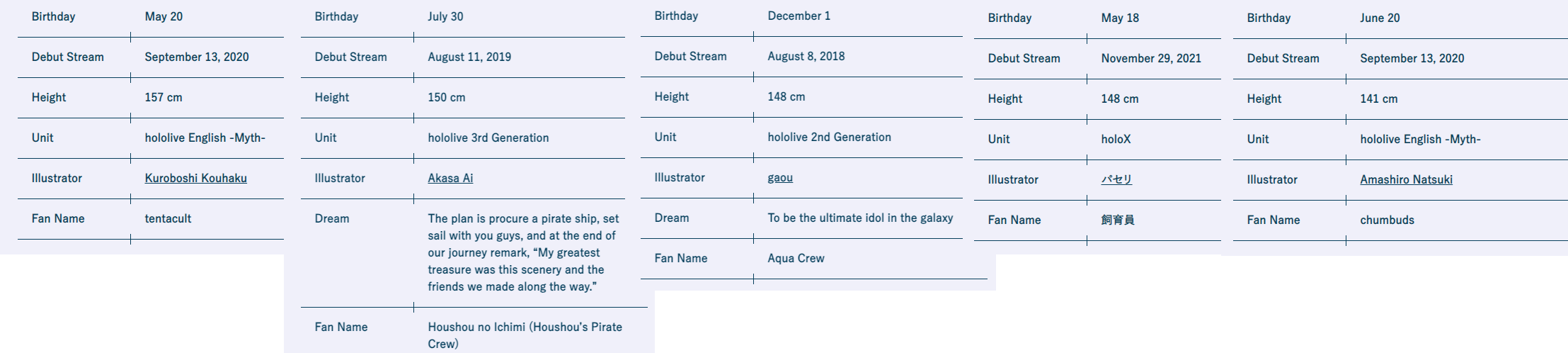Click the pirate ship dream description
Viewport: 1568px width, 353px height.
(x=523, y=252)
